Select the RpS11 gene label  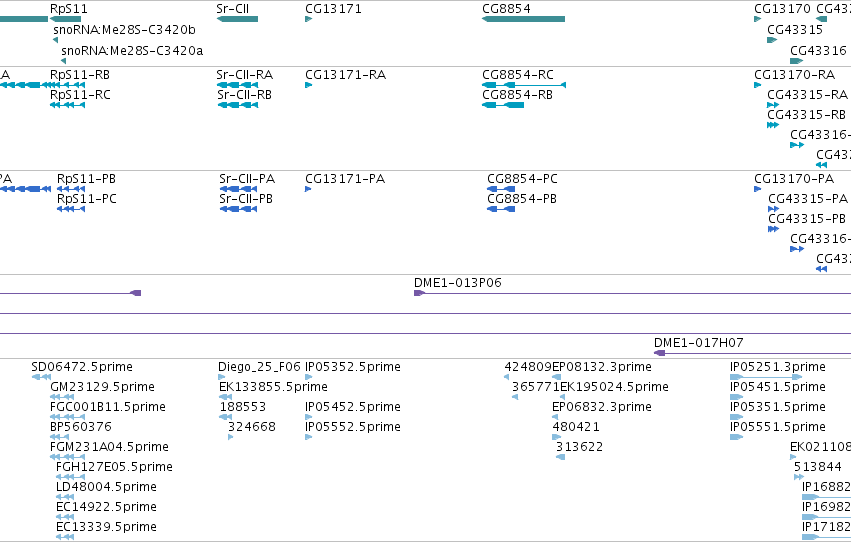tap(68, 9)
